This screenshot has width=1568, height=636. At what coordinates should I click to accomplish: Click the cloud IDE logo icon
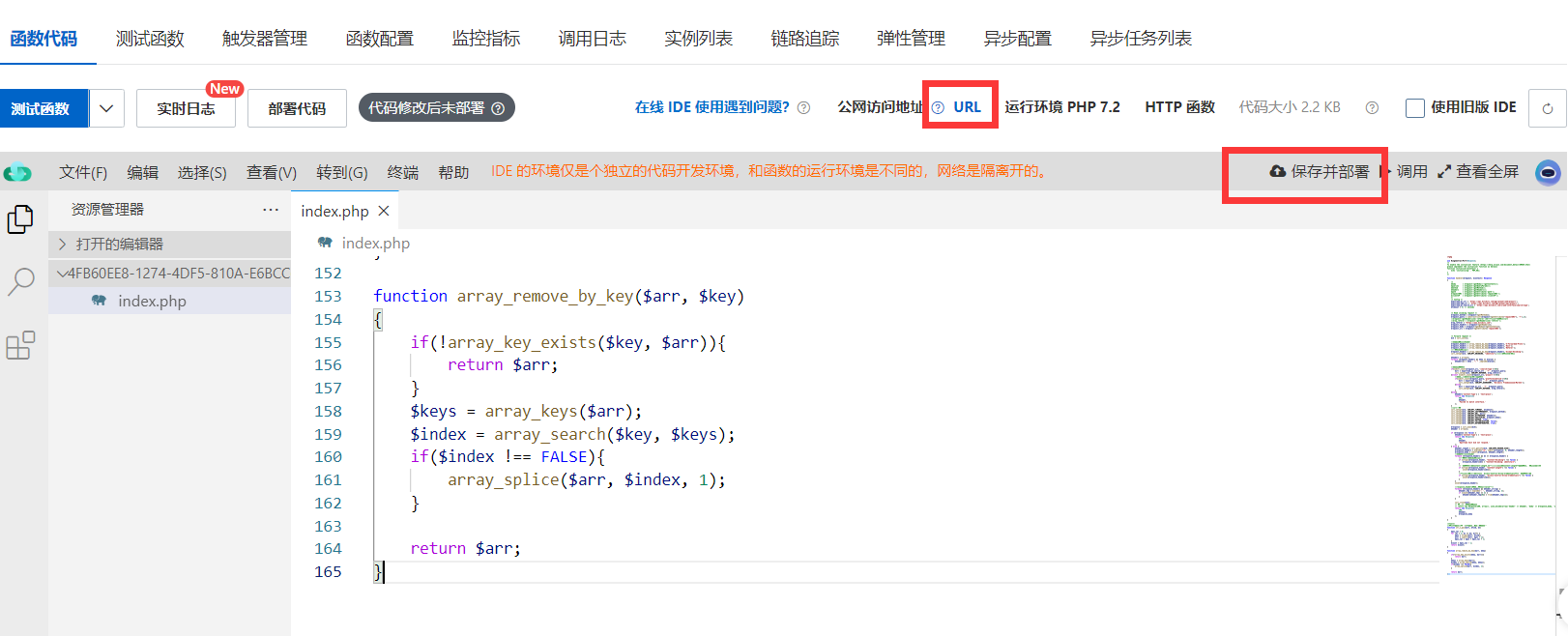point(17,173)
